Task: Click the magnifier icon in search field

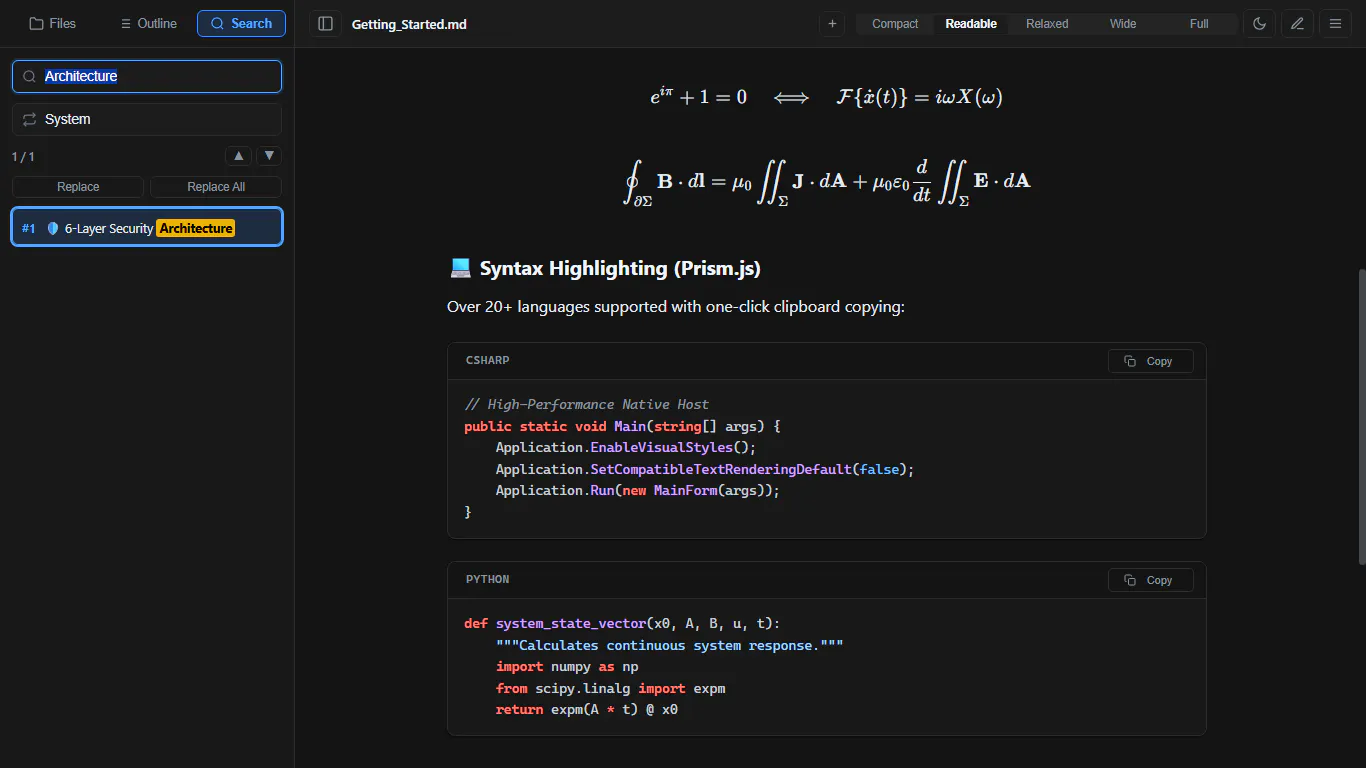Action: 30,76
